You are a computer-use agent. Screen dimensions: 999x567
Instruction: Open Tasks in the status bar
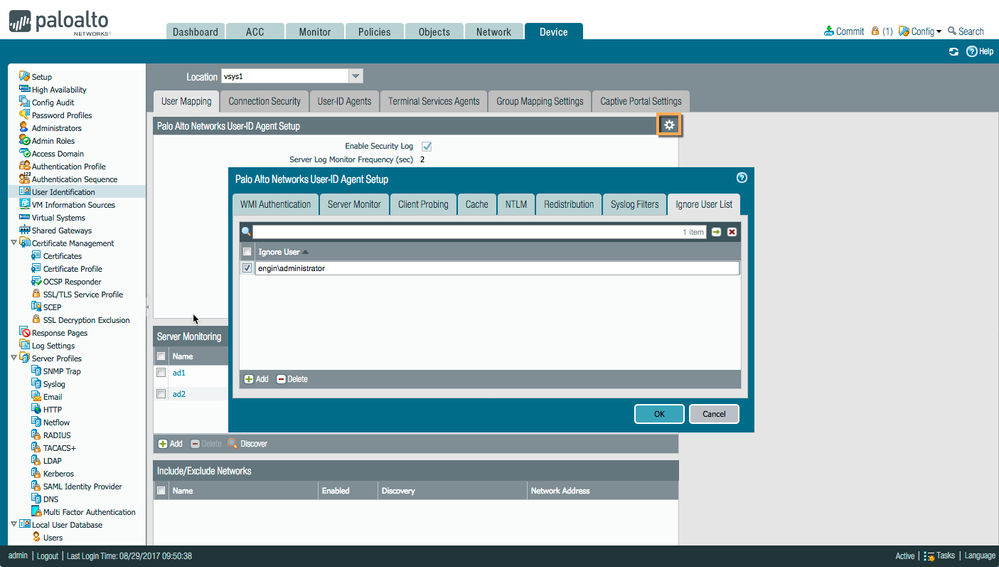click(939, 556)
